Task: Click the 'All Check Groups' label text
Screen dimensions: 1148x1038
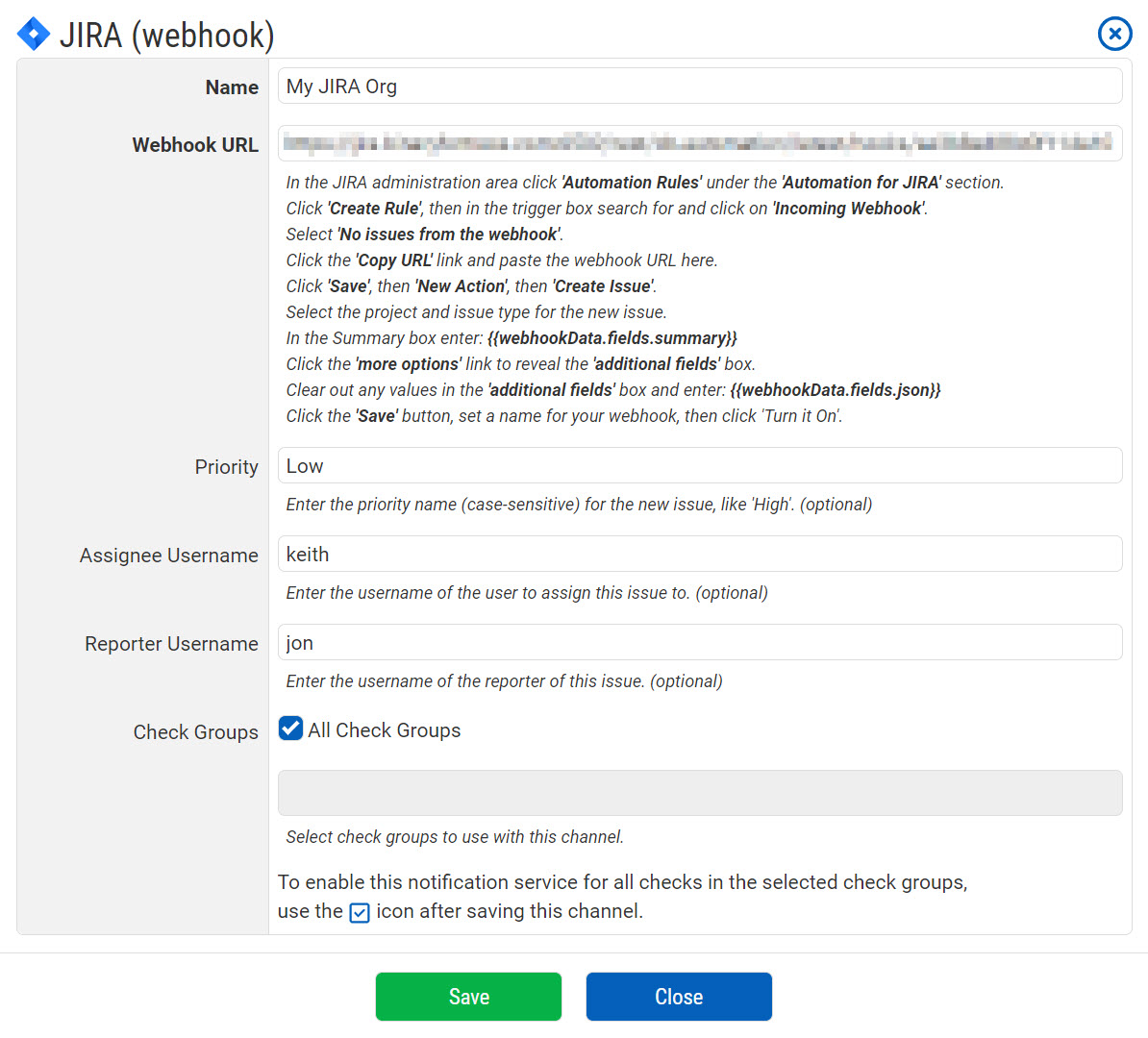Action: 384,730
